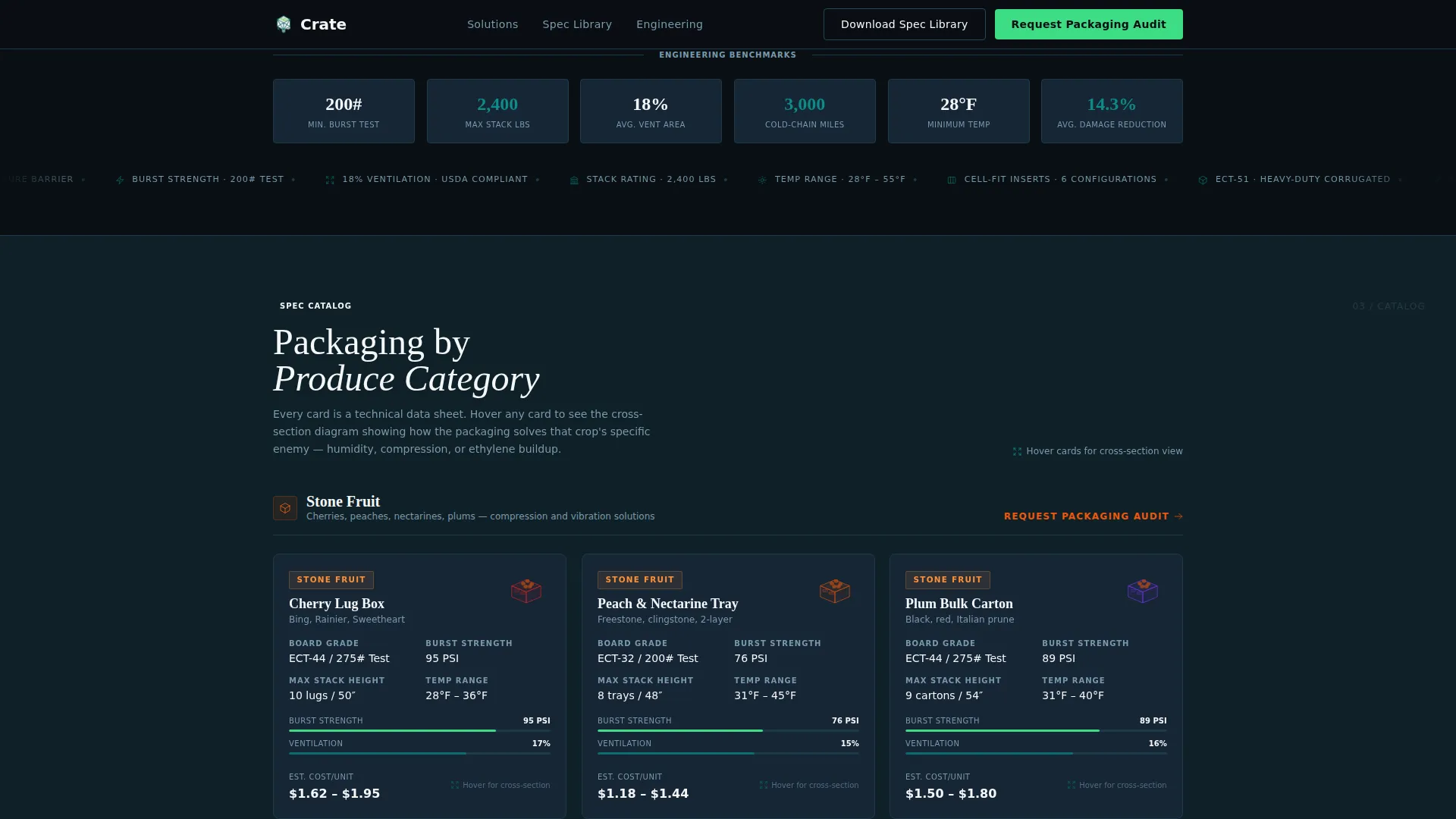Screen dimensions: 1456x819
Task: Click '28°F – 36°F' temp range value
Action: tap(457, 696)
